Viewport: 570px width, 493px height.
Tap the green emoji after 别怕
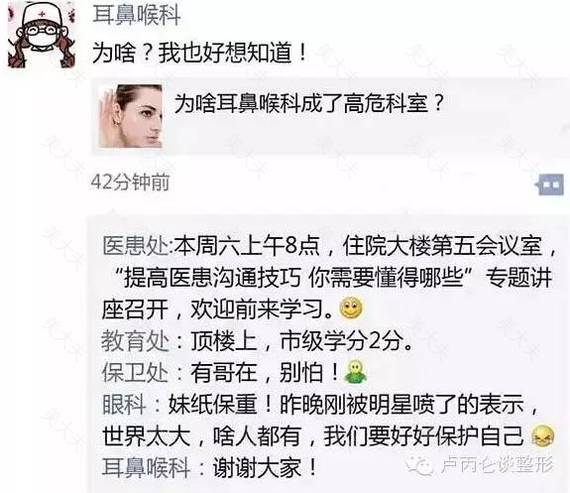coord(355,372)
